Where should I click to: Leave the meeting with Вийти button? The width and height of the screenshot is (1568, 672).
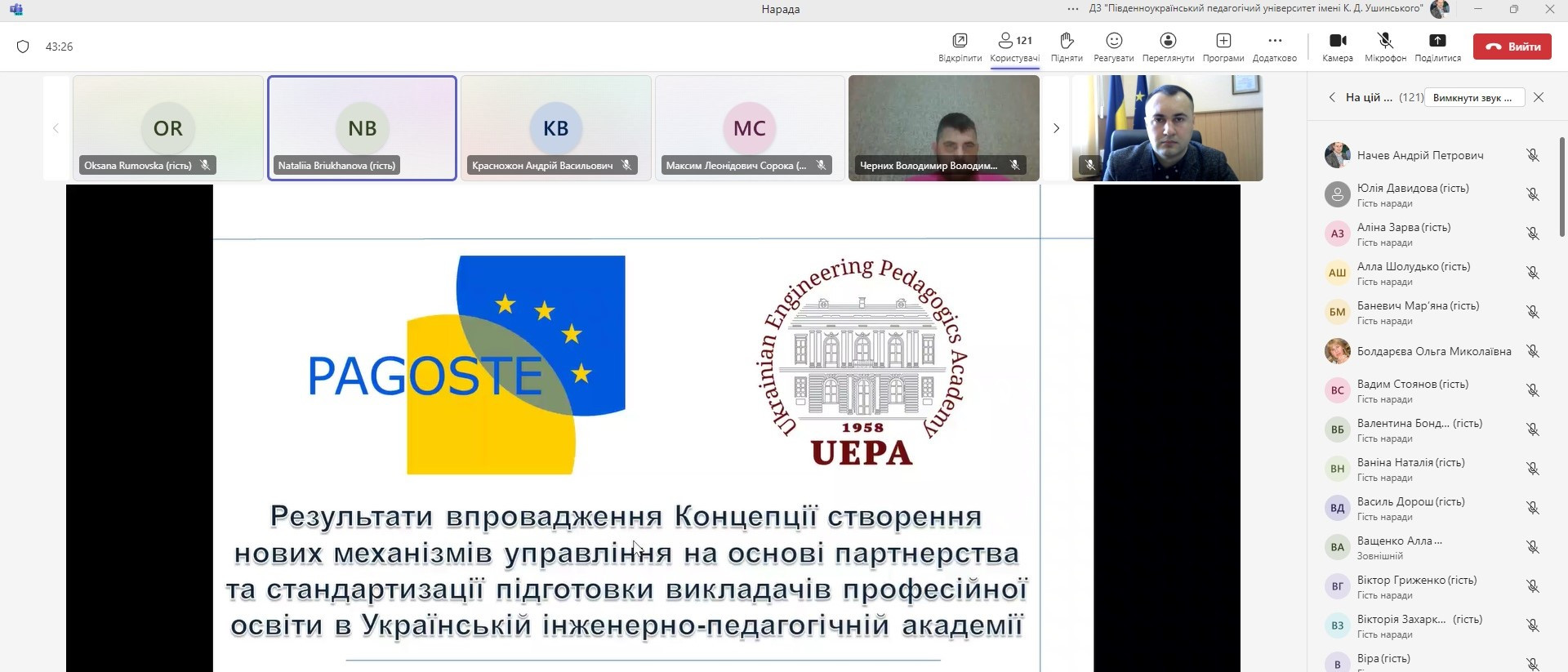[1512, 47]
